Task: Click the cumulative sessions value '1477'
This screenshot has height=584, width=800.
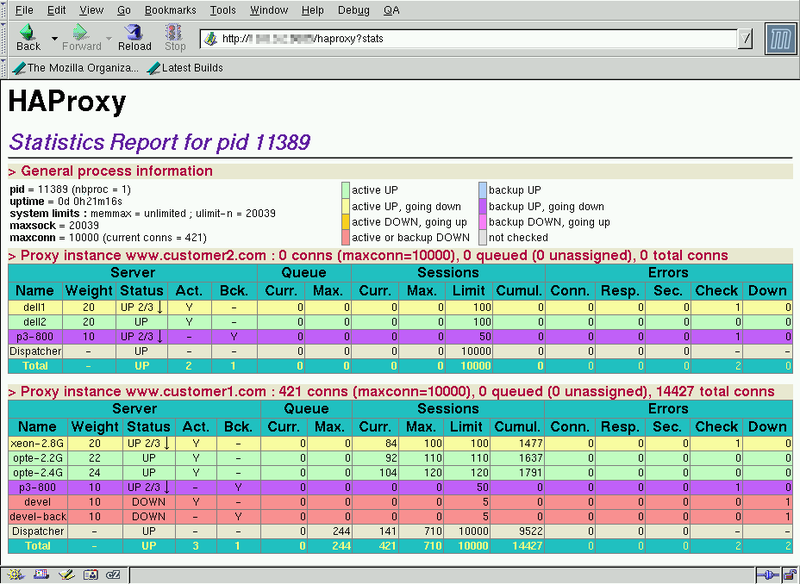Action: tap(531, 443)
